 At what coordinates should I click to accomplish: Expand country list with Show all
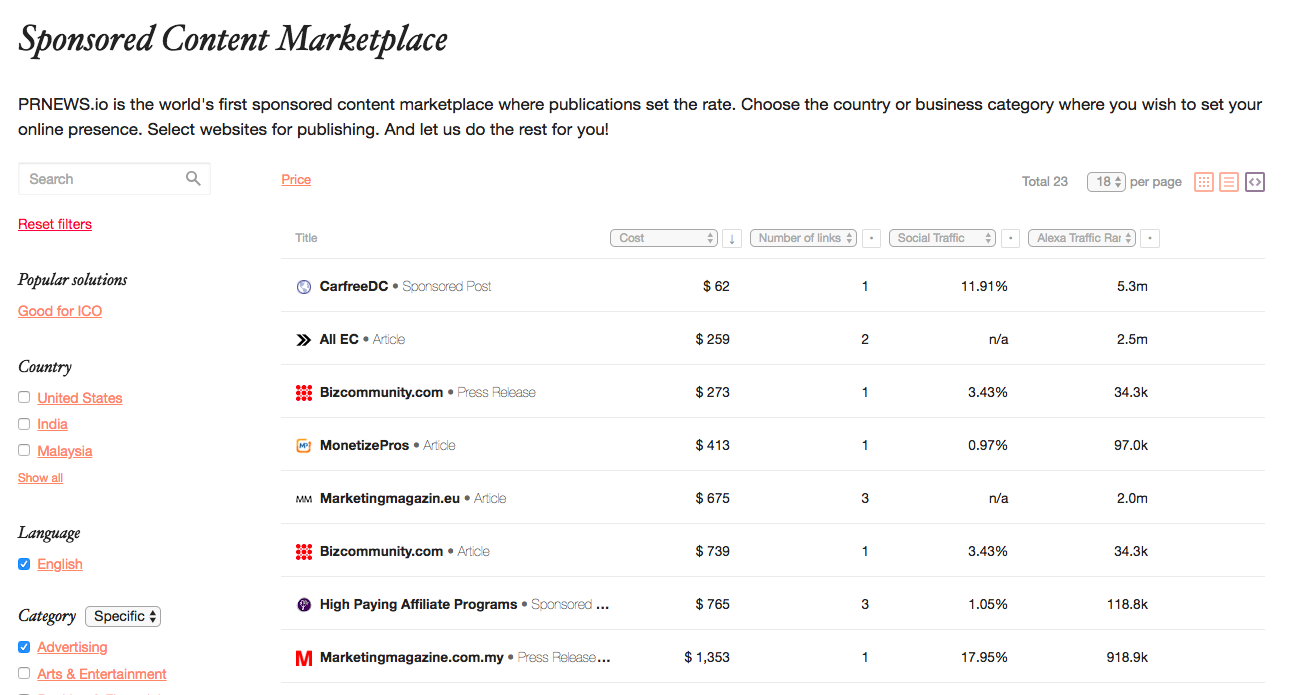[x=40, y=478]
